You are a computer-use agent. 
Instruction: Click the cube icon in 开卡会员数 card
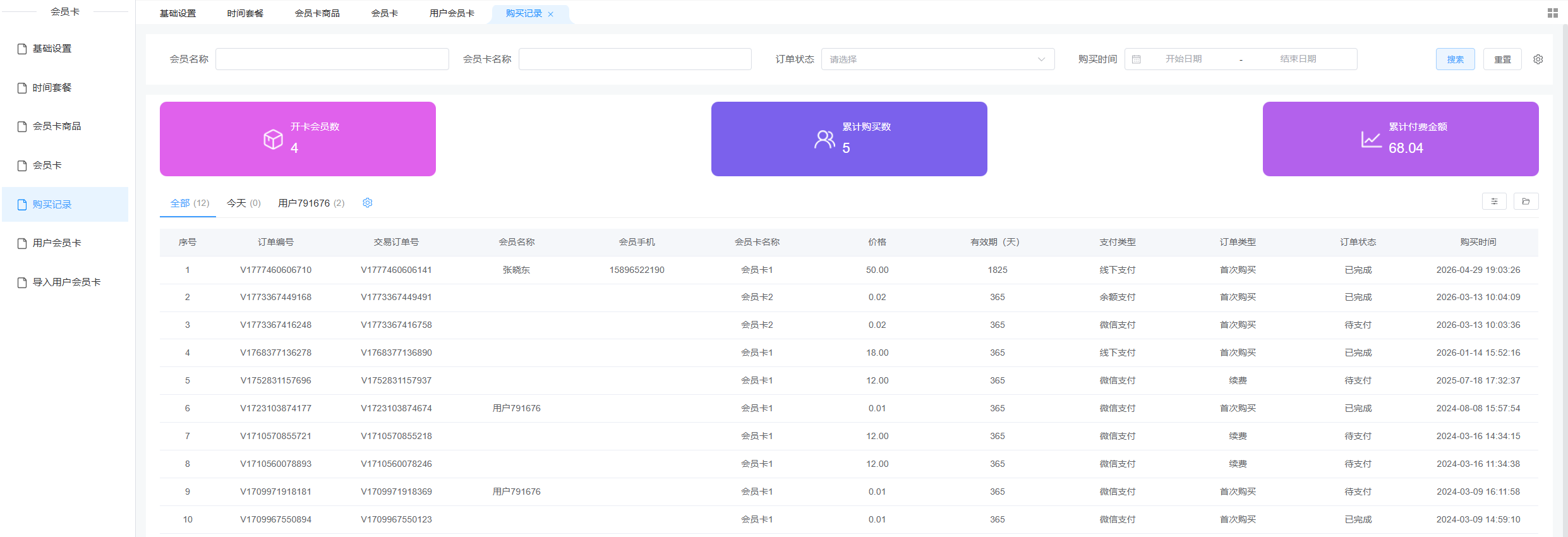(x=273, y=139)
